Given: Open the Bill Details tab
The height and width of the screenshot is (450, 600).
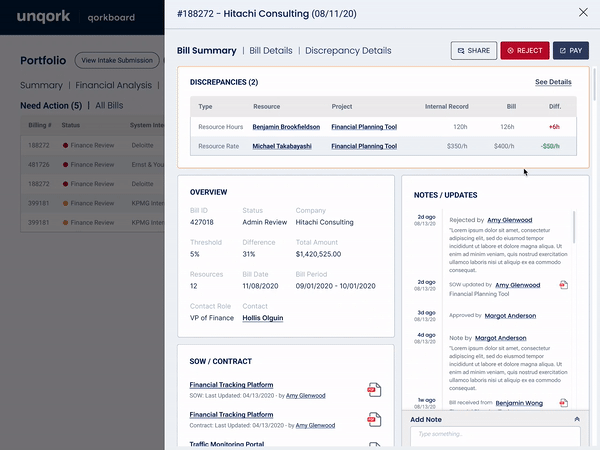Looking at the screenshot, I should click(x=271, y=51).
